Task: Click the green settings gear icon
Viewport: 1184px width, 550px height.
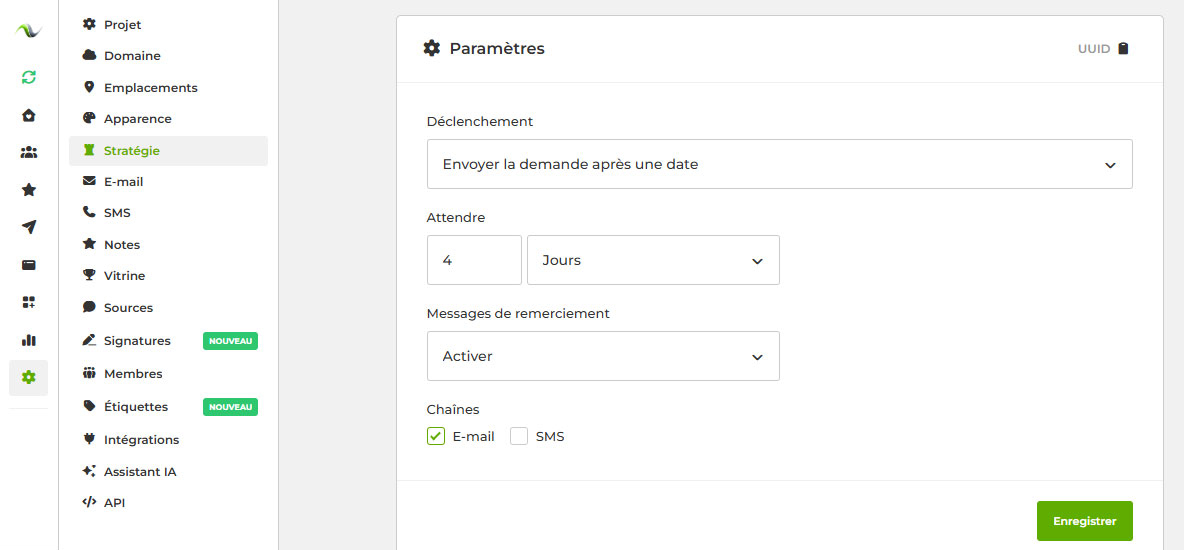Action: tap(28, 377)
